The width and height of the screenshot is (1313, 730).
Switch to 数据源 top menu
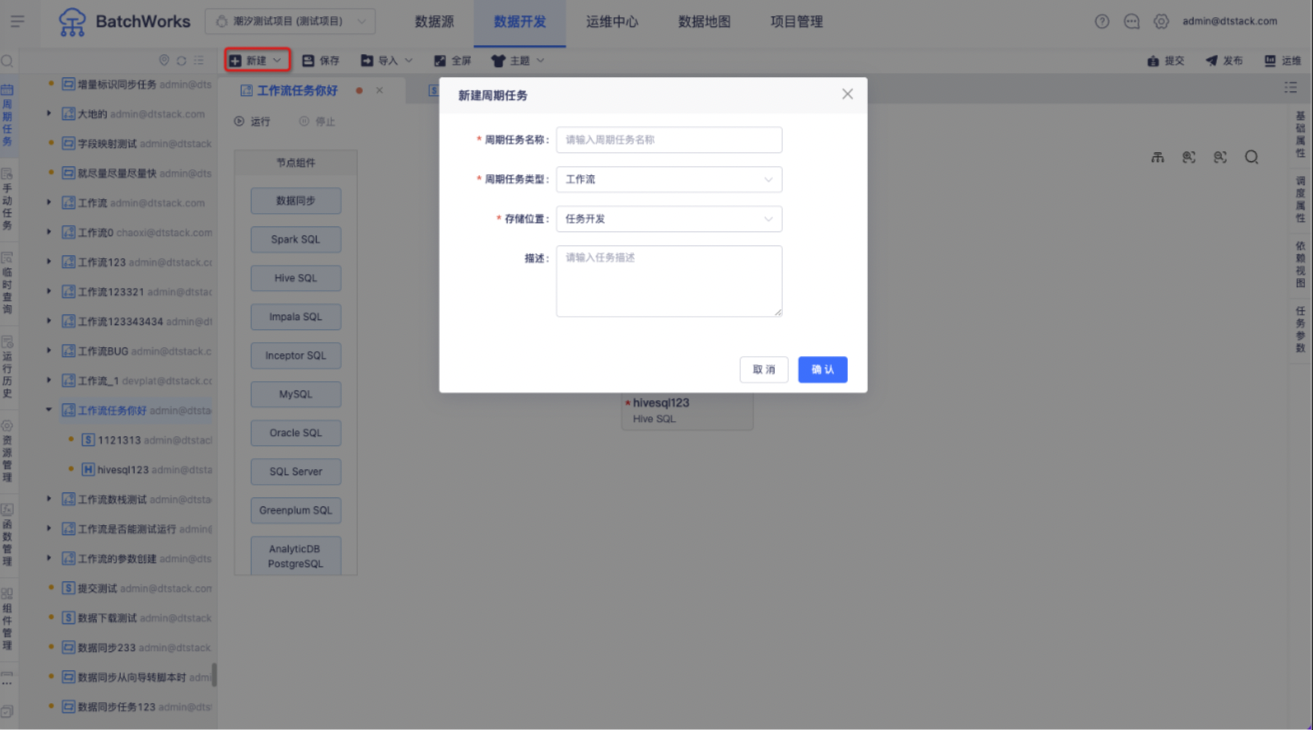434,22
